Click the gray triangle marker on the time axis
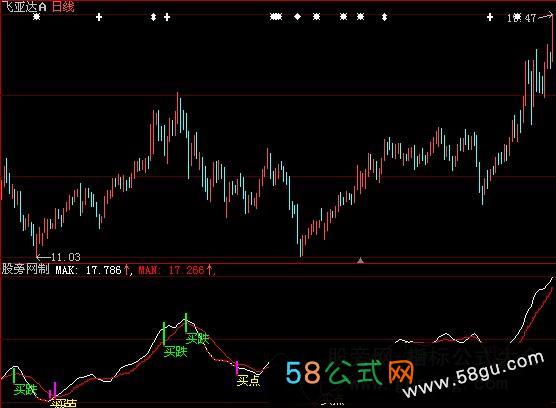556x408 pixels. coord(360,261)
